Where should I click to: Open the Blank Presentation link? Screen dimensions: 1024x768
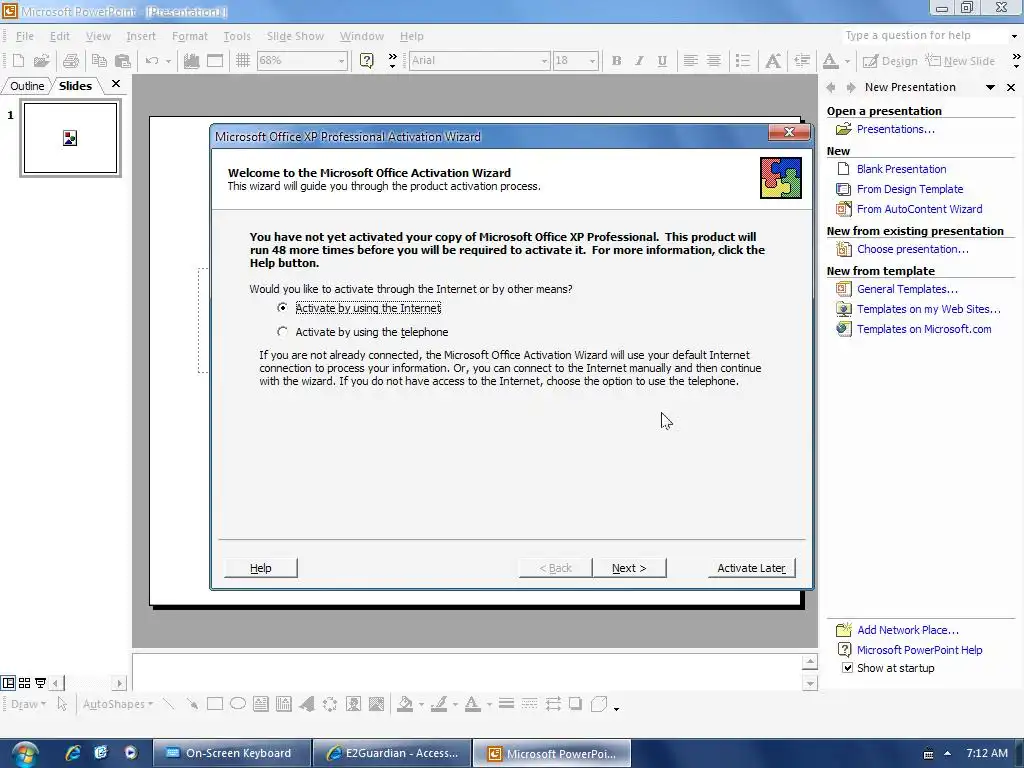coord(901,168)
